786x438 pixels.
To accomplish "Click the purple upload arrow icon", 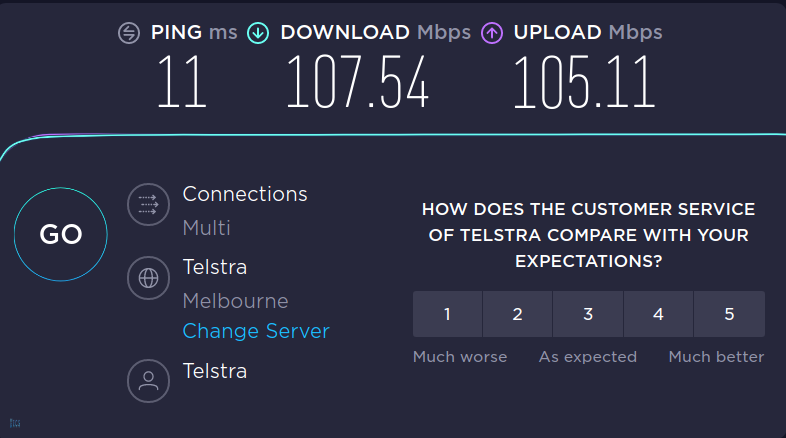I will click(492, 34).
